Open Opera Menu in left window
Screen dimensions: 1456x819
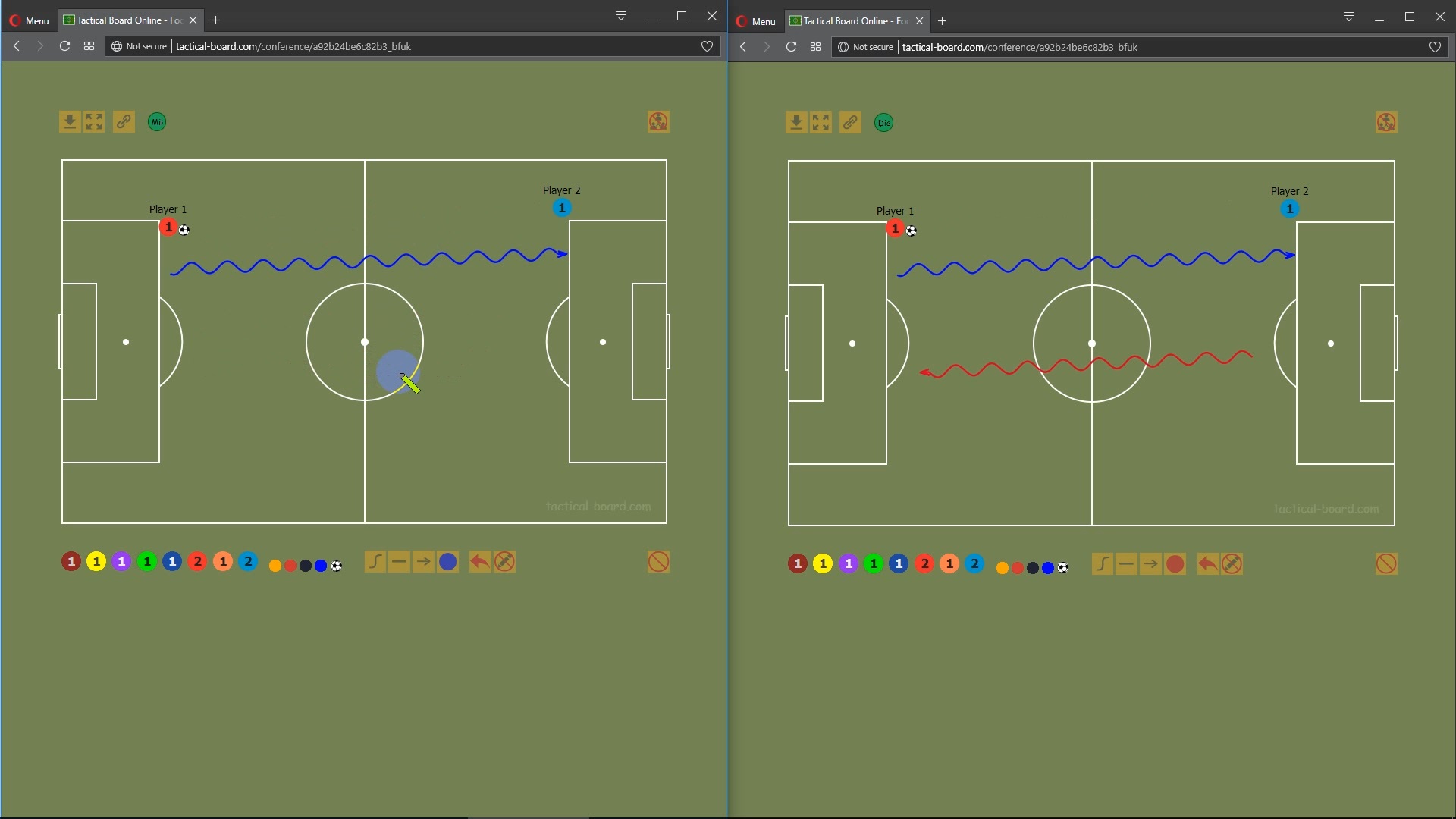point(30,20)
